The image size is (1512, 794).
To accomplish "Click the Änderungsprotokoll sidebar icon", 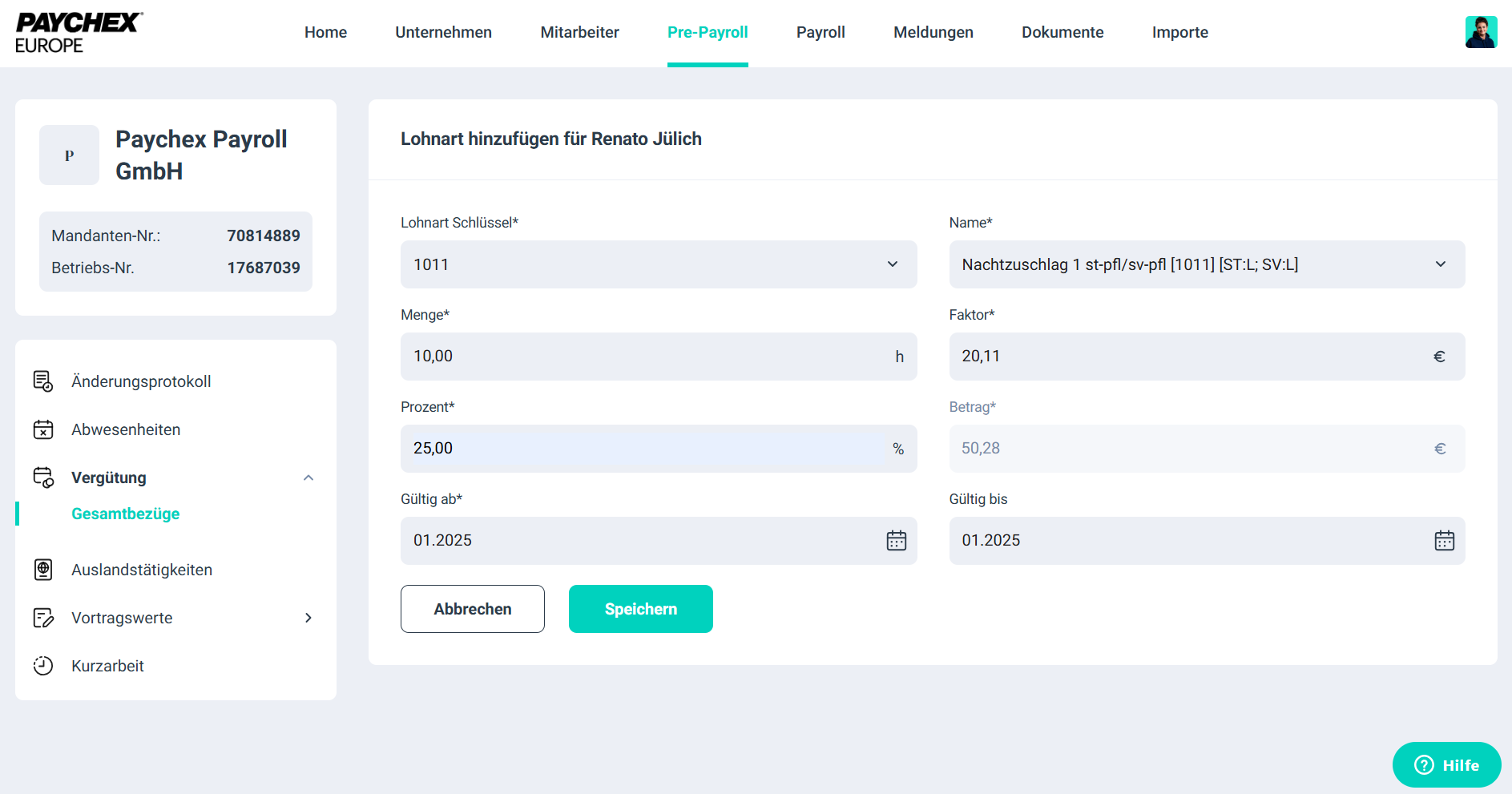I will coord(43,381).
